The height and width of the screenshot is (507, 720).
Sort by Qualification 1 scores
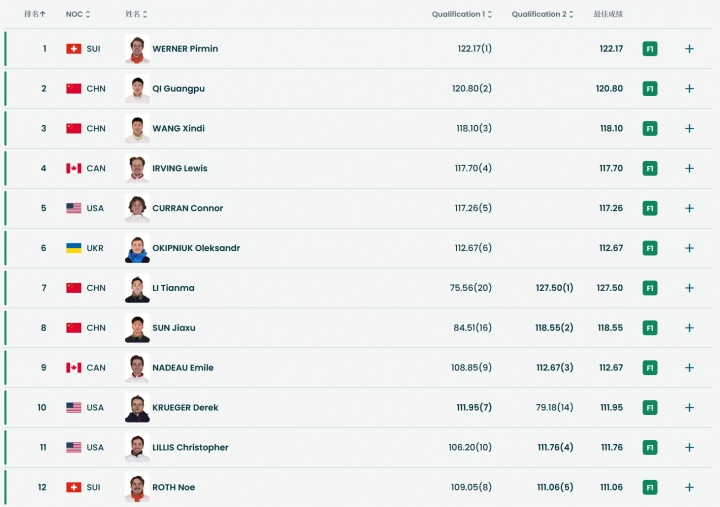(x=461, y=14)
